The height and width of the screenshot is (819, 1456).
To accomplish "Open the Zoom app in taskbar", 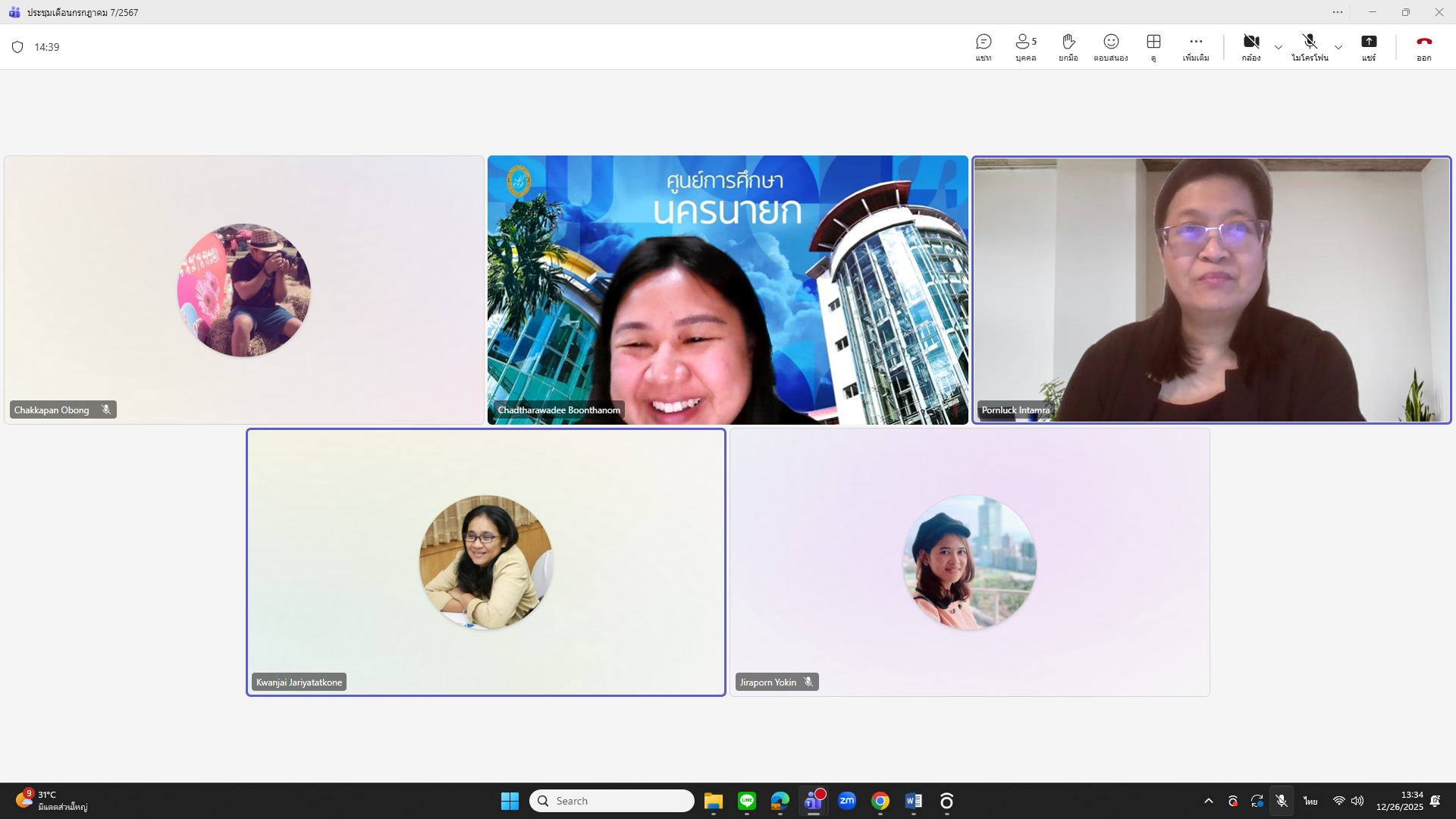I will [847, 801].
